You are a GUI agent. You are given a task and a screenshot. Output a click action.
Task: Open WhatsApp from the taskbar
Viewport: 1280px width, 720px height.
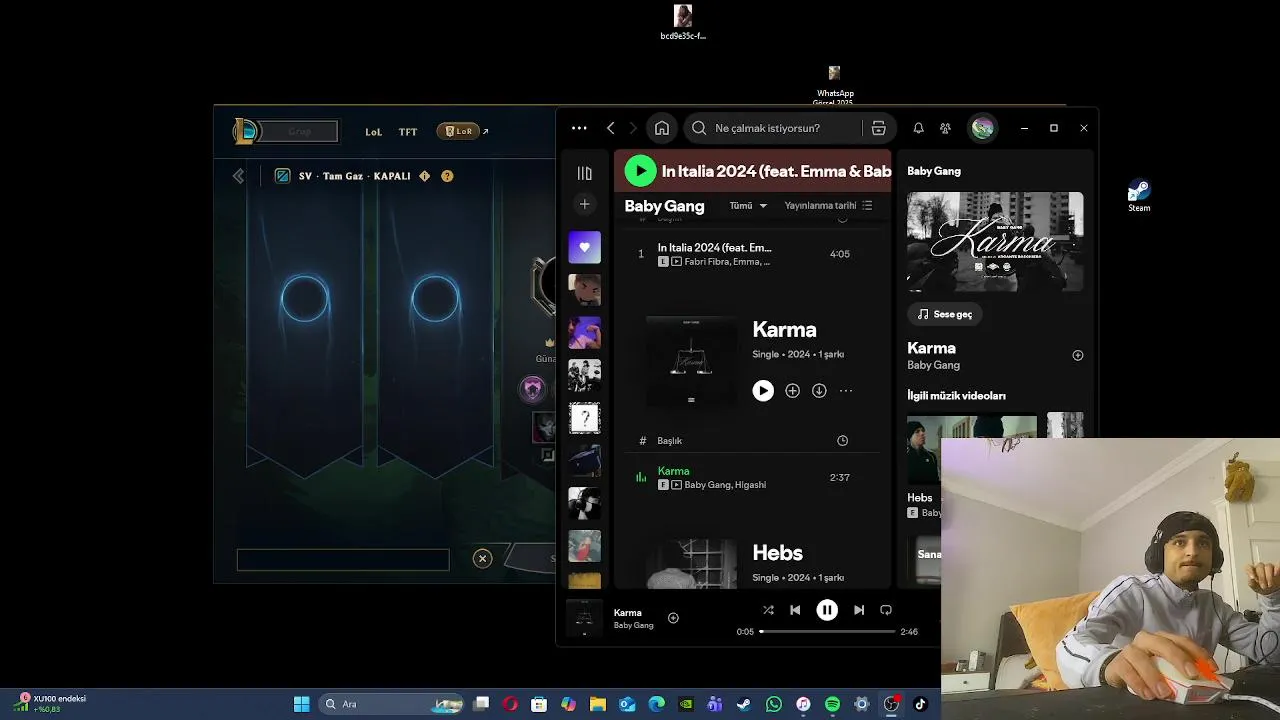(773, 704)
